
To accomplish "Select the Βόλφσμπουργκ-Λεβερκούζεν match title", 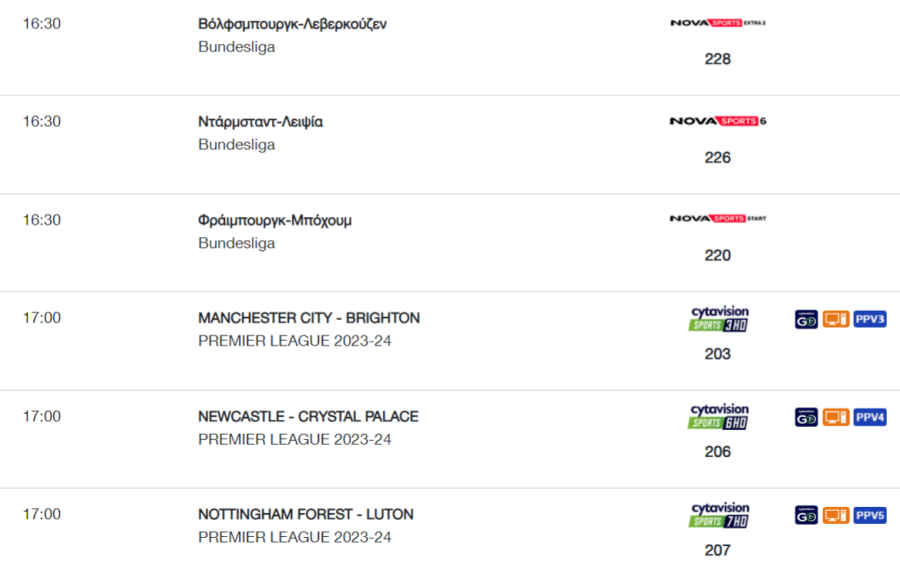I will (292, 24).
